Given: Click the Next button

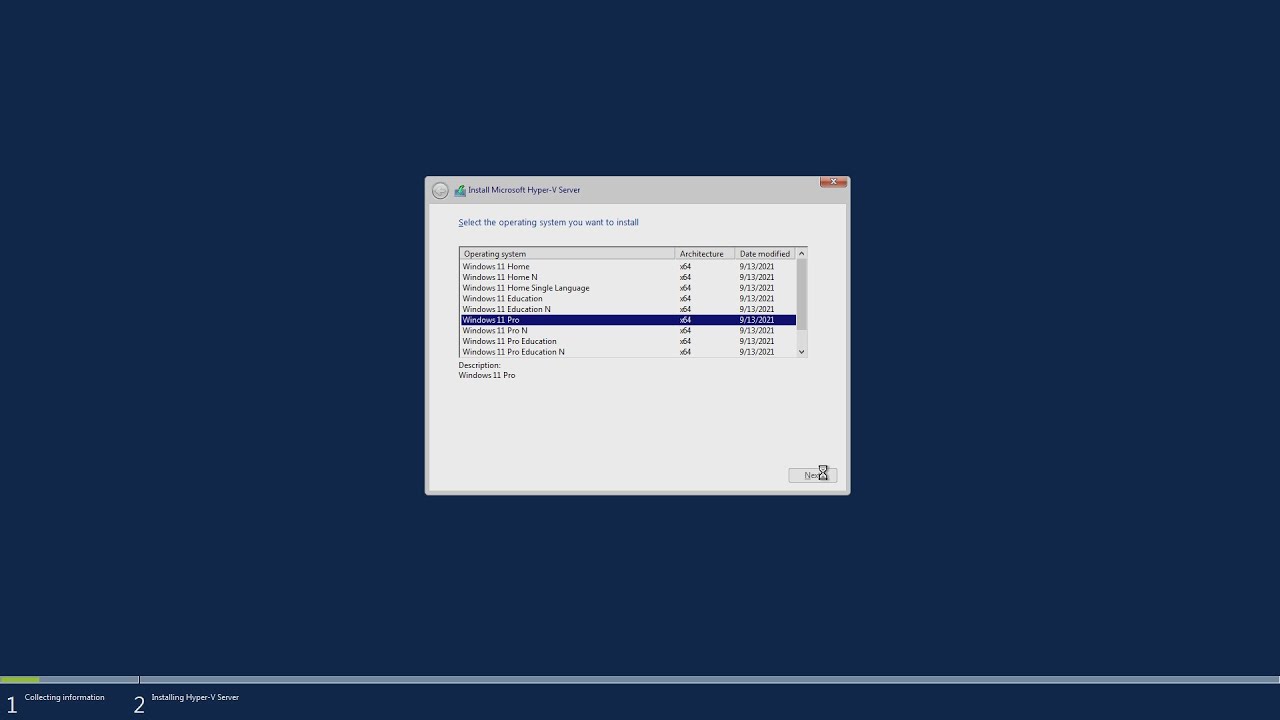Looking at the screenshot, I should tap(812, 475).
